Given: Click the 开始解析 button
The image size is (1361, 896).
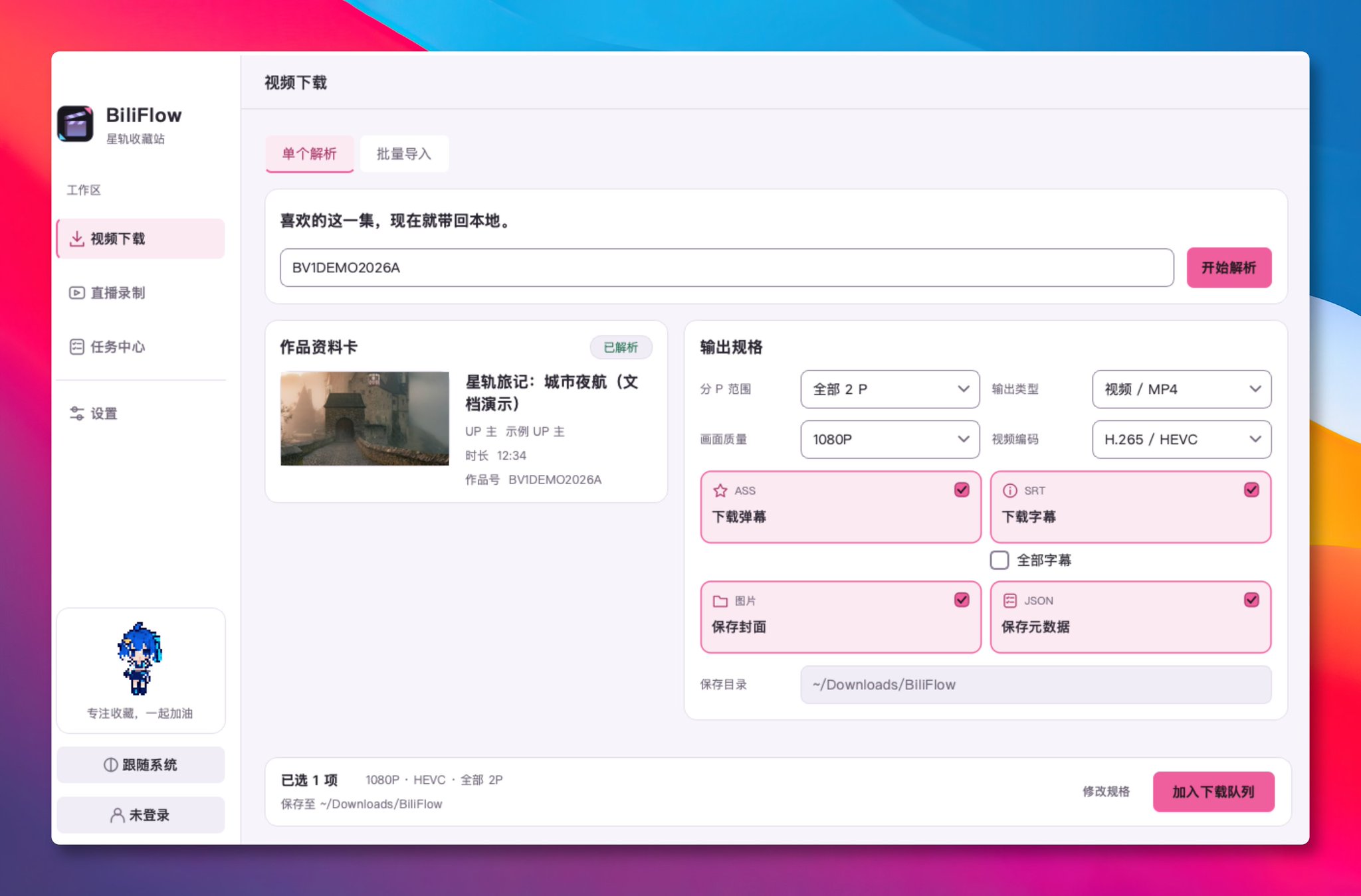Looking at the screenshot, I should pos(1229,268).
